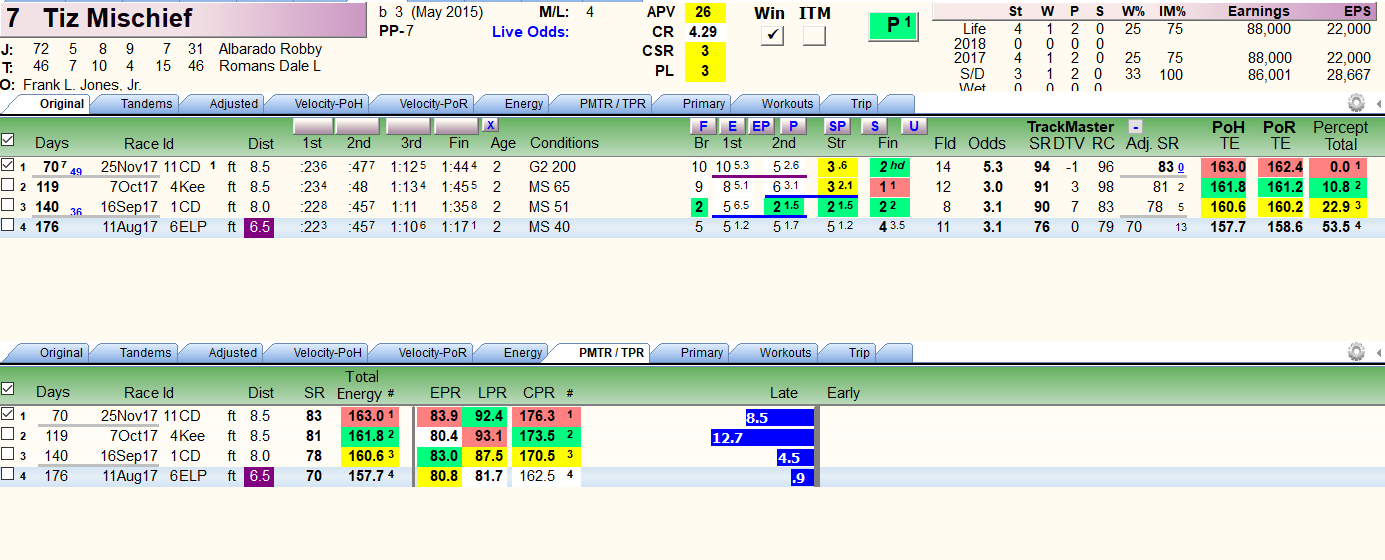Click the 8.5 Late bar for 25Nov17
This screenshot has width=1385, height=560.
click(780, 417)
